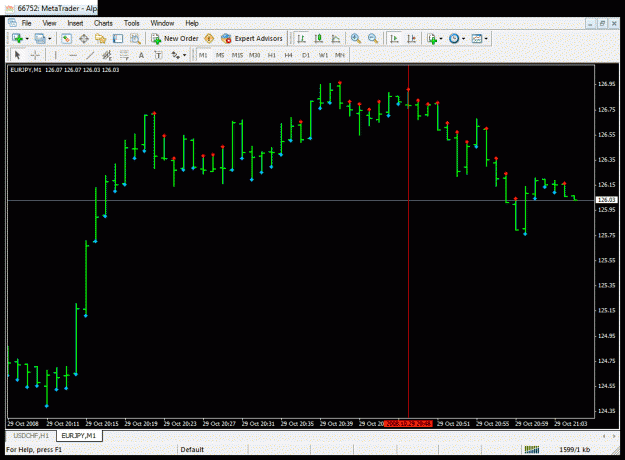Select the Cursor arrow tool
625x460 pixels.
18,55
